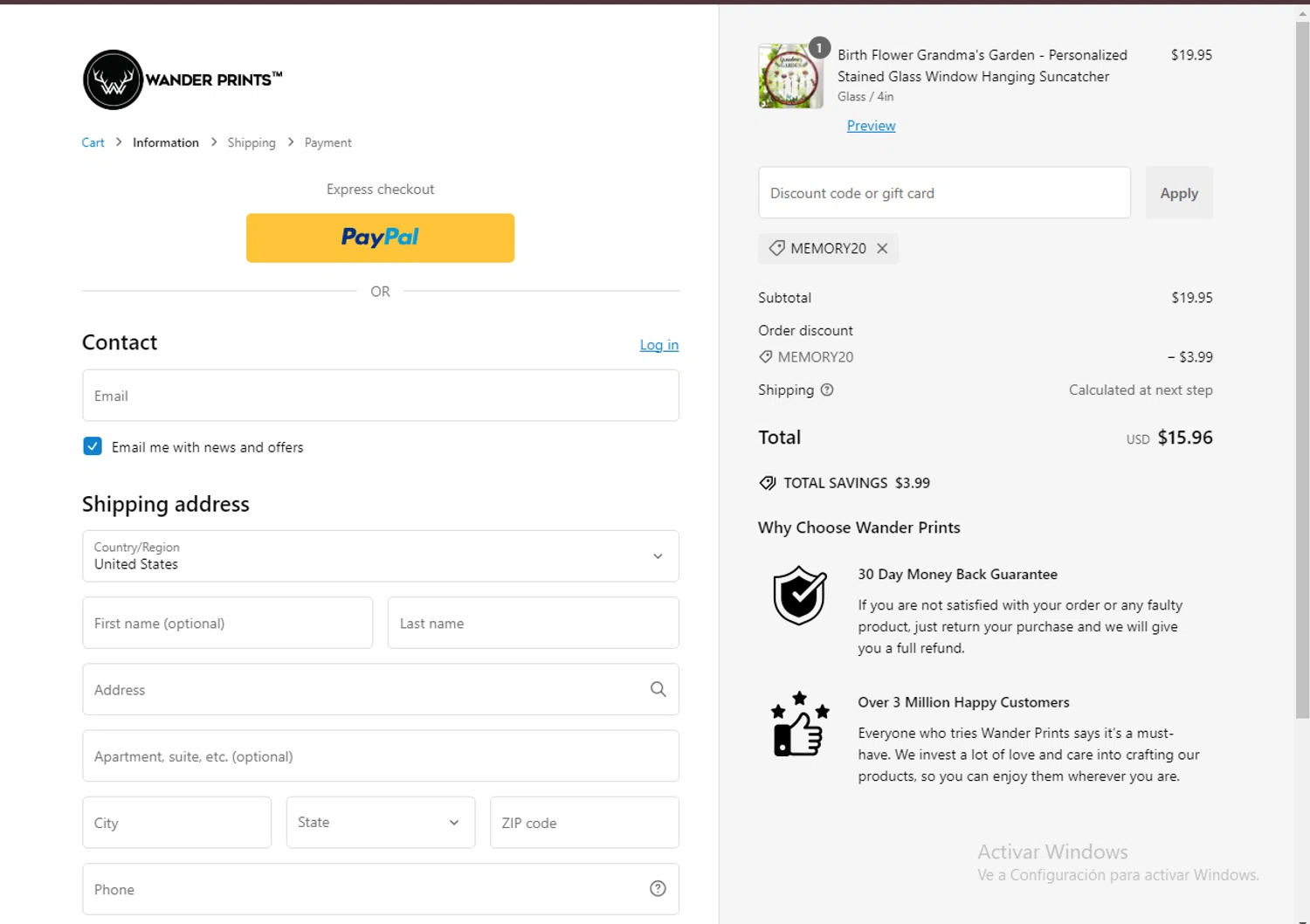Focus the Discount code or gift card field
1310x924 pixels.
pyautogui.click(x=943, y=193)
